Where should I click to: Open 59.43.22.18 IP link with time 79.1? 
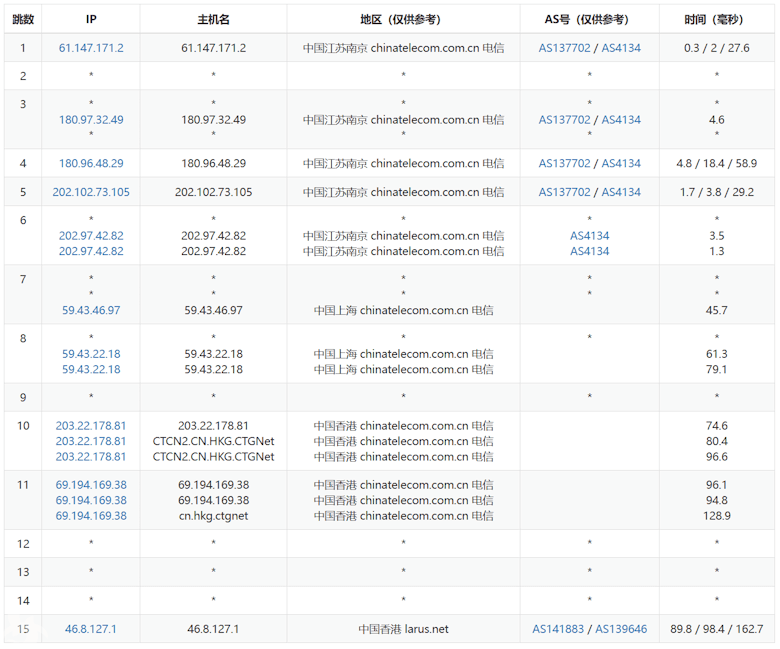pyautogui.click(x=91, y=369)
